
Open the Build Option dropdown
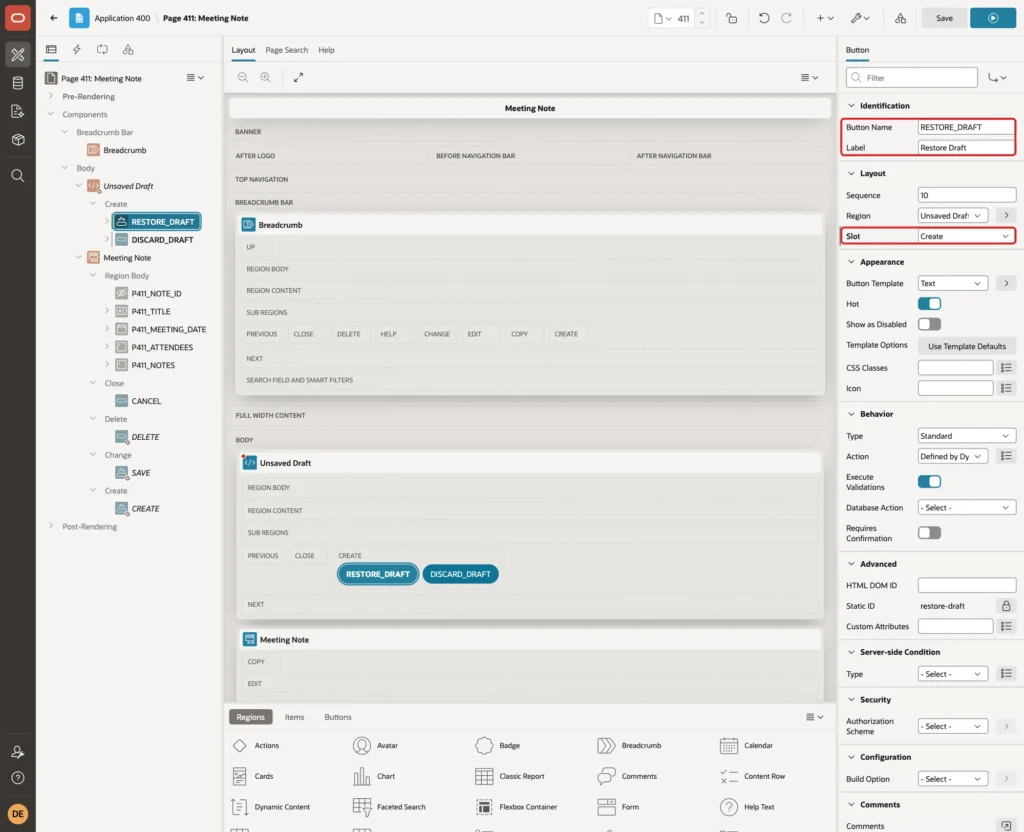953,779
